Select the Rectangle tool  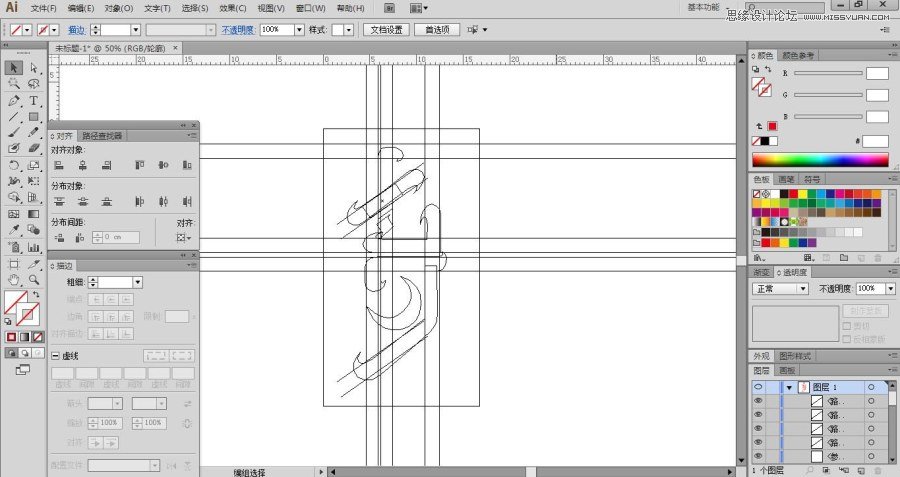[x=33, y=117]
